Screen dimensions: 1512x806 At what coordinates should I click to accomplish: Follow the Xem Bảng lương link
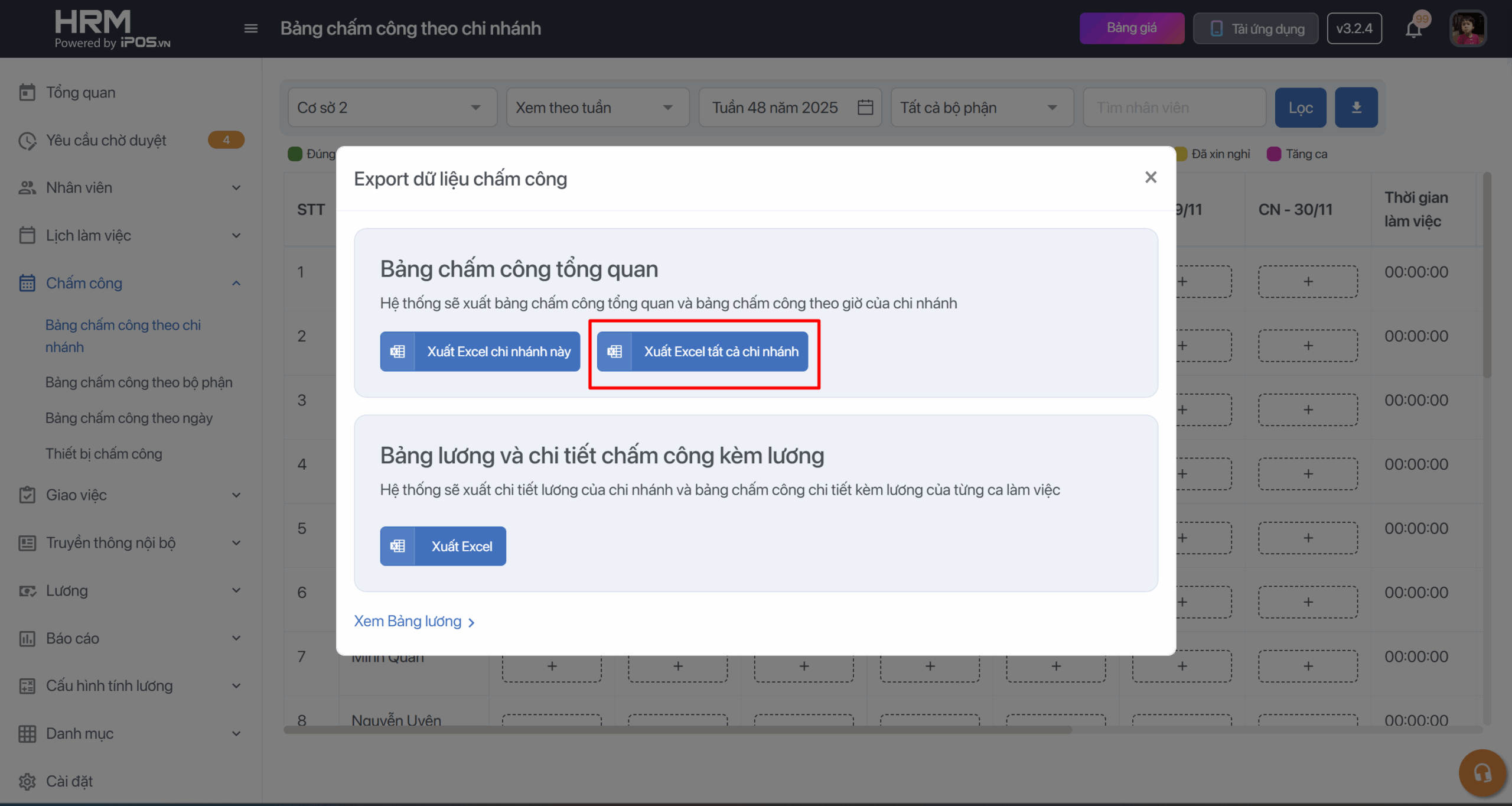point(413,621)
